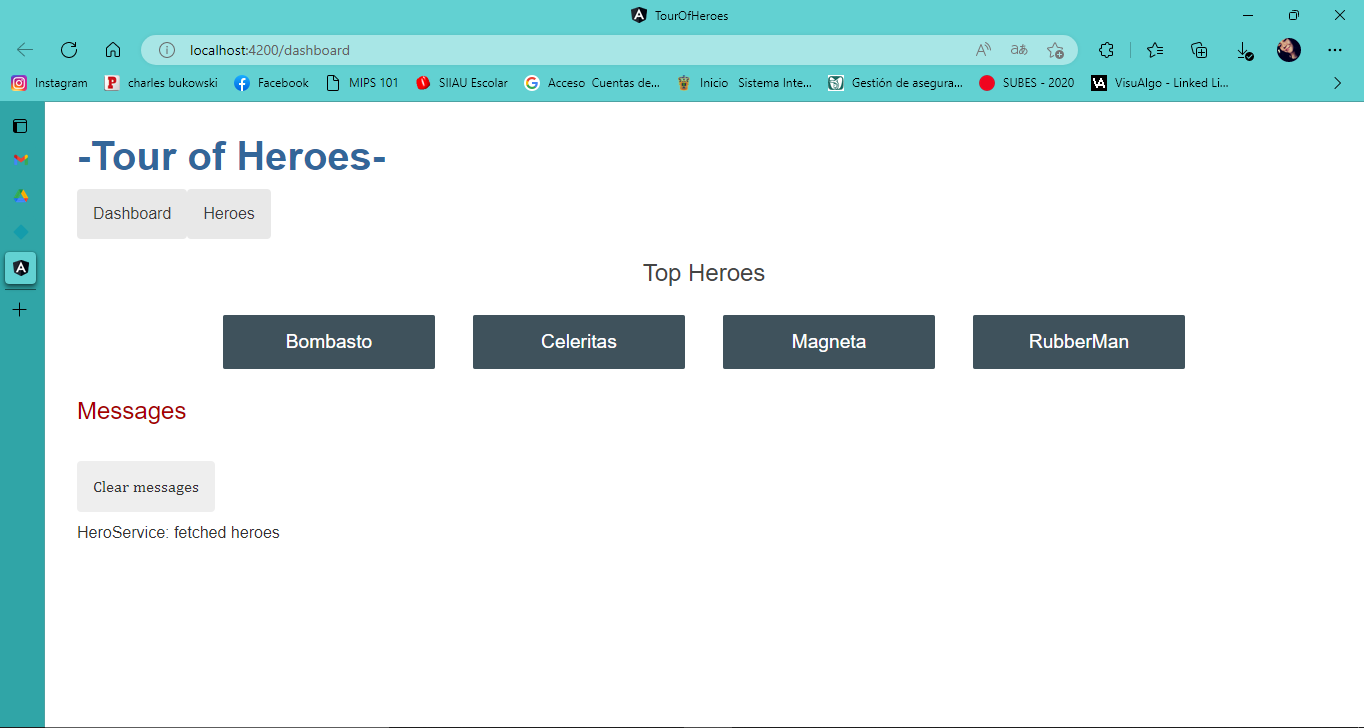Open the browser Extensions menu
Screen dimensions: 1364x728
[x=1106, y=49]
